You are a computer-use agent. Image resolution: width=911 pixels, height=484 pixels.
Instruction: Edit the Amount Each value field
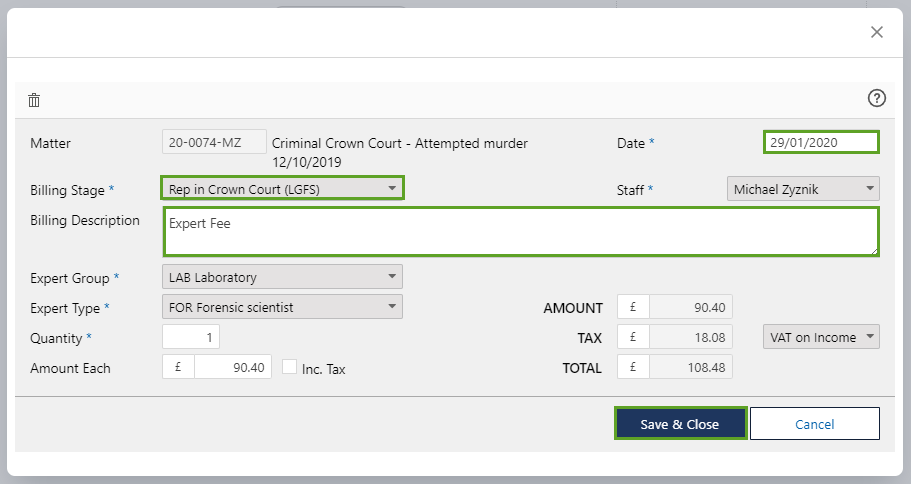[x=233, y=368]
